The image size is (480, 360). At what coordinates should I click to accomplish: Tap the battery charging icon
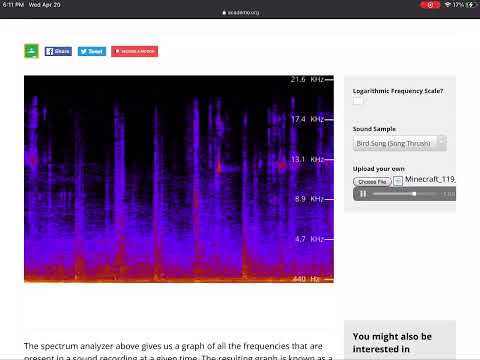470,5
